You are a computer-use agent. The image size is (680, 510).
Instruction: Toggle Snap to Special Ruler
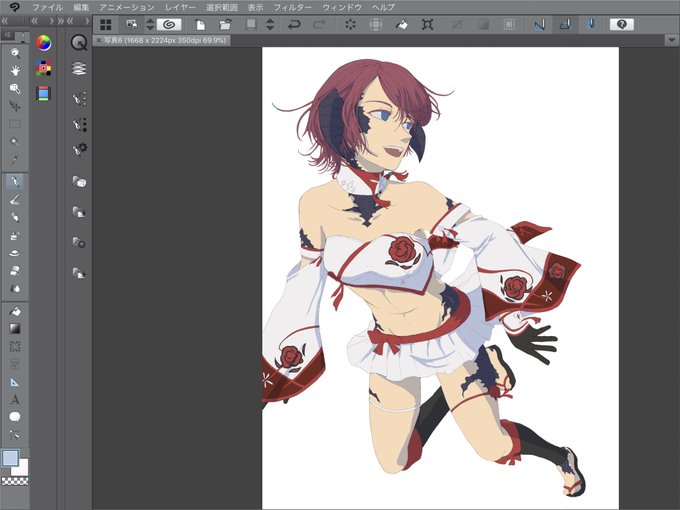tap(565, 25)
